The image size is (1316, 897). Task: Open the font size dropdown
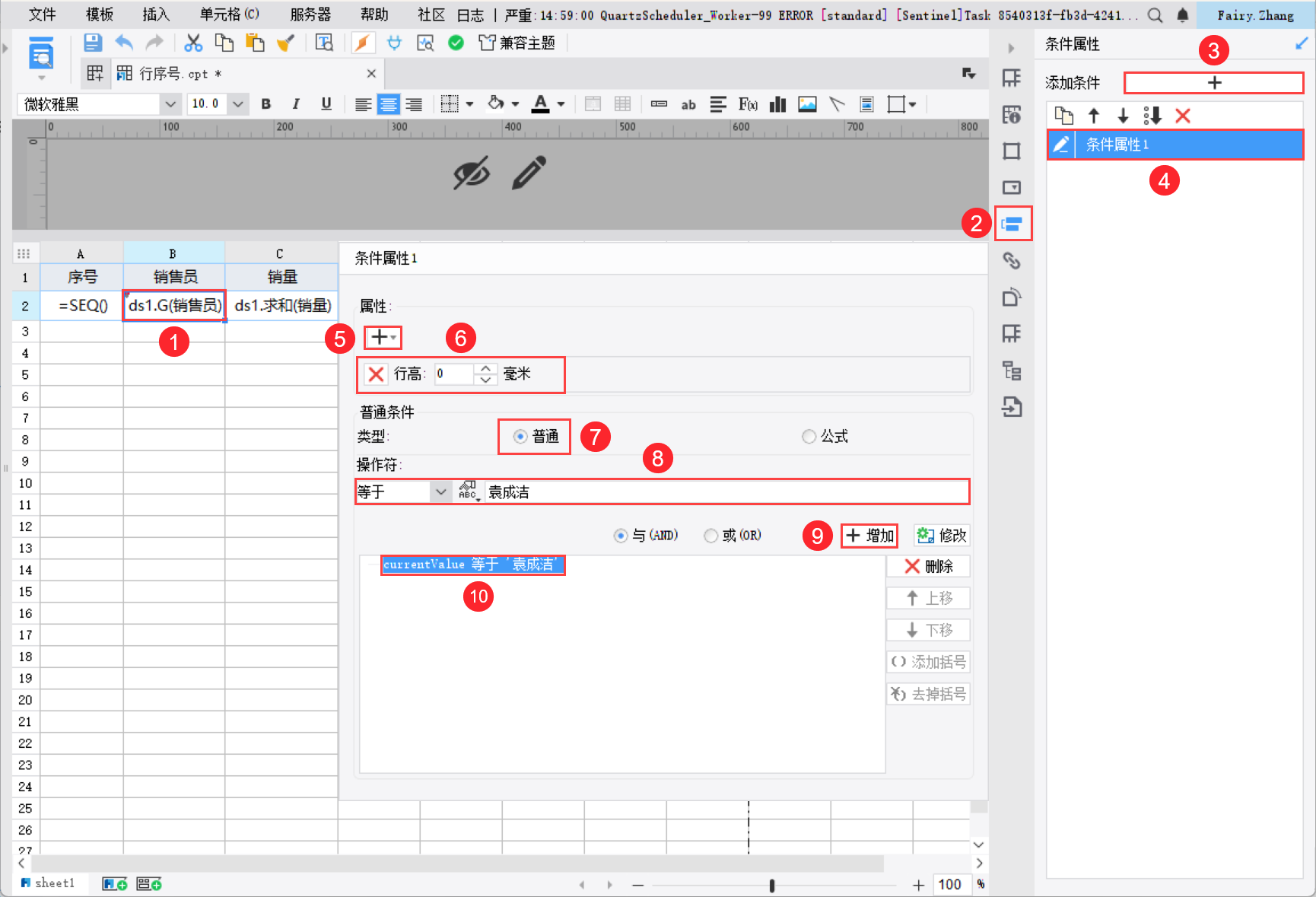pos(238,104)
